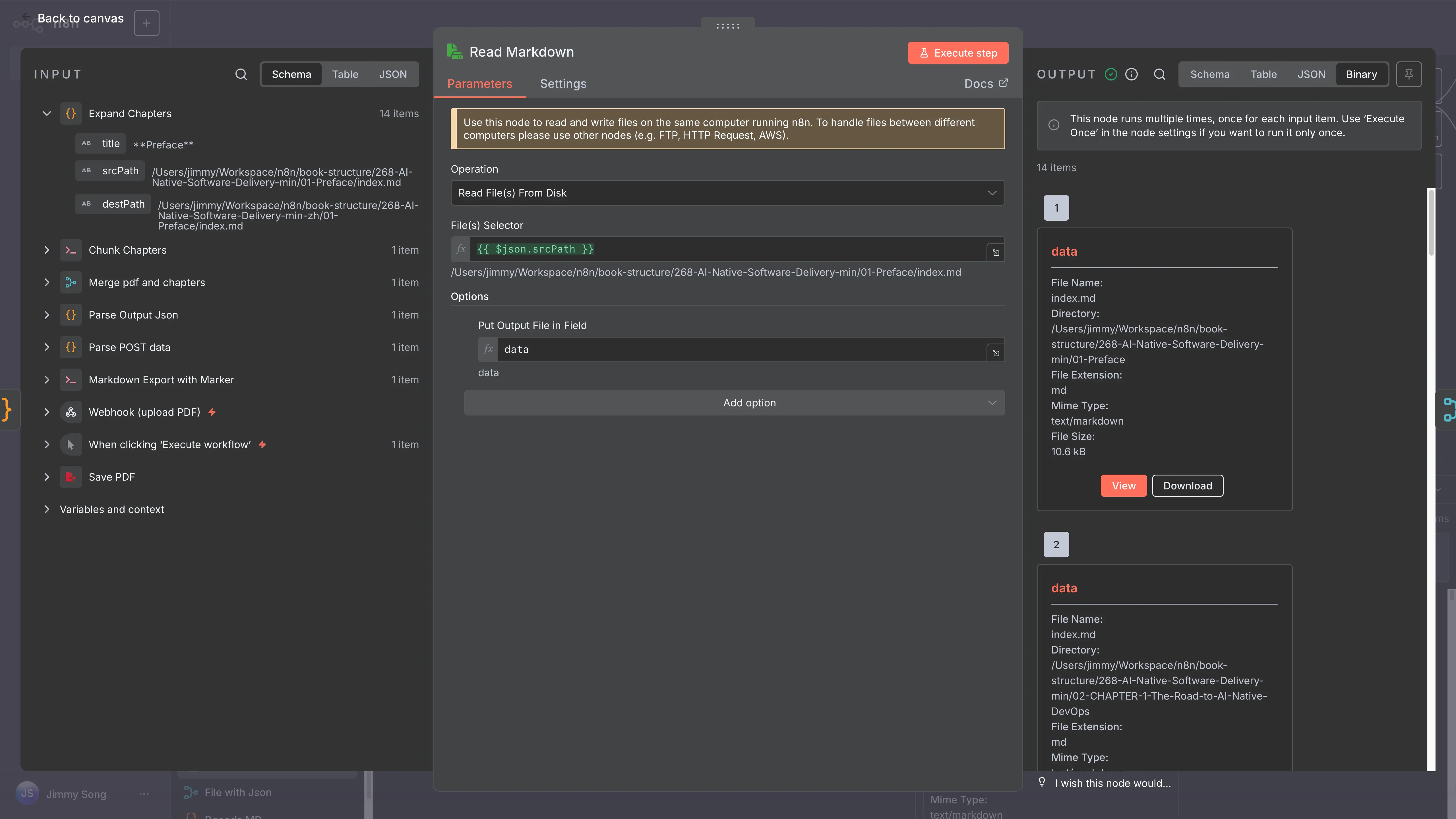Click the output panel vertical scrollbar
Screen dimensions: 1456x819
[1431, 223]
